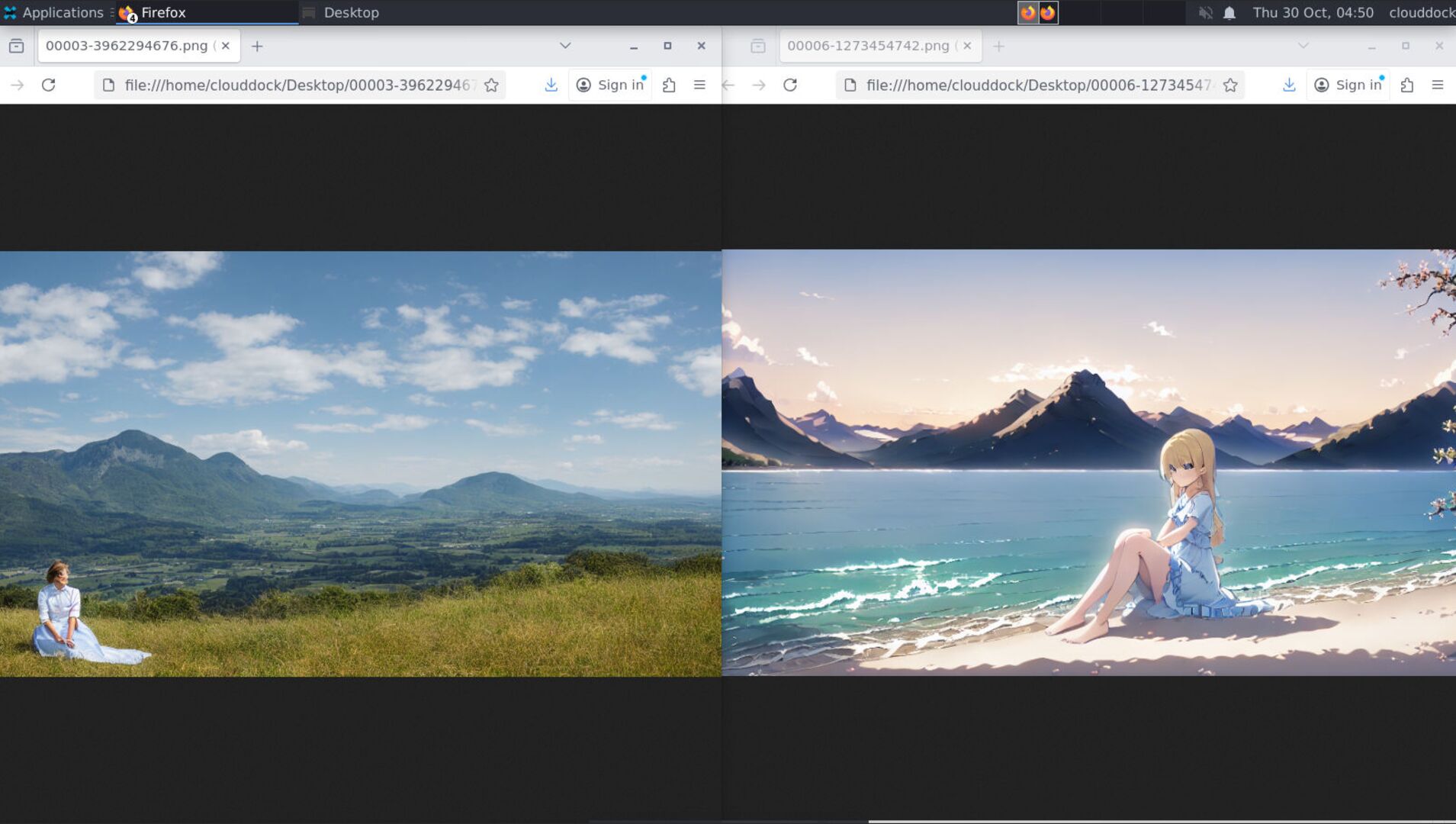
Task: Open Downloads panel in the right window
Action: pos(1289,85)
